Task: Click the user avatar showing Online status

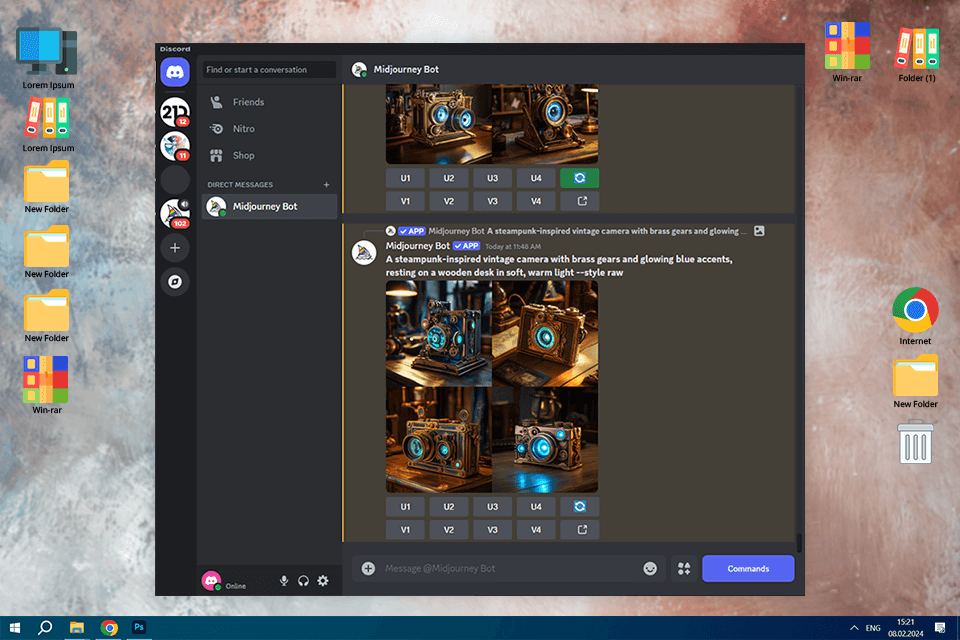Action: 211,581
